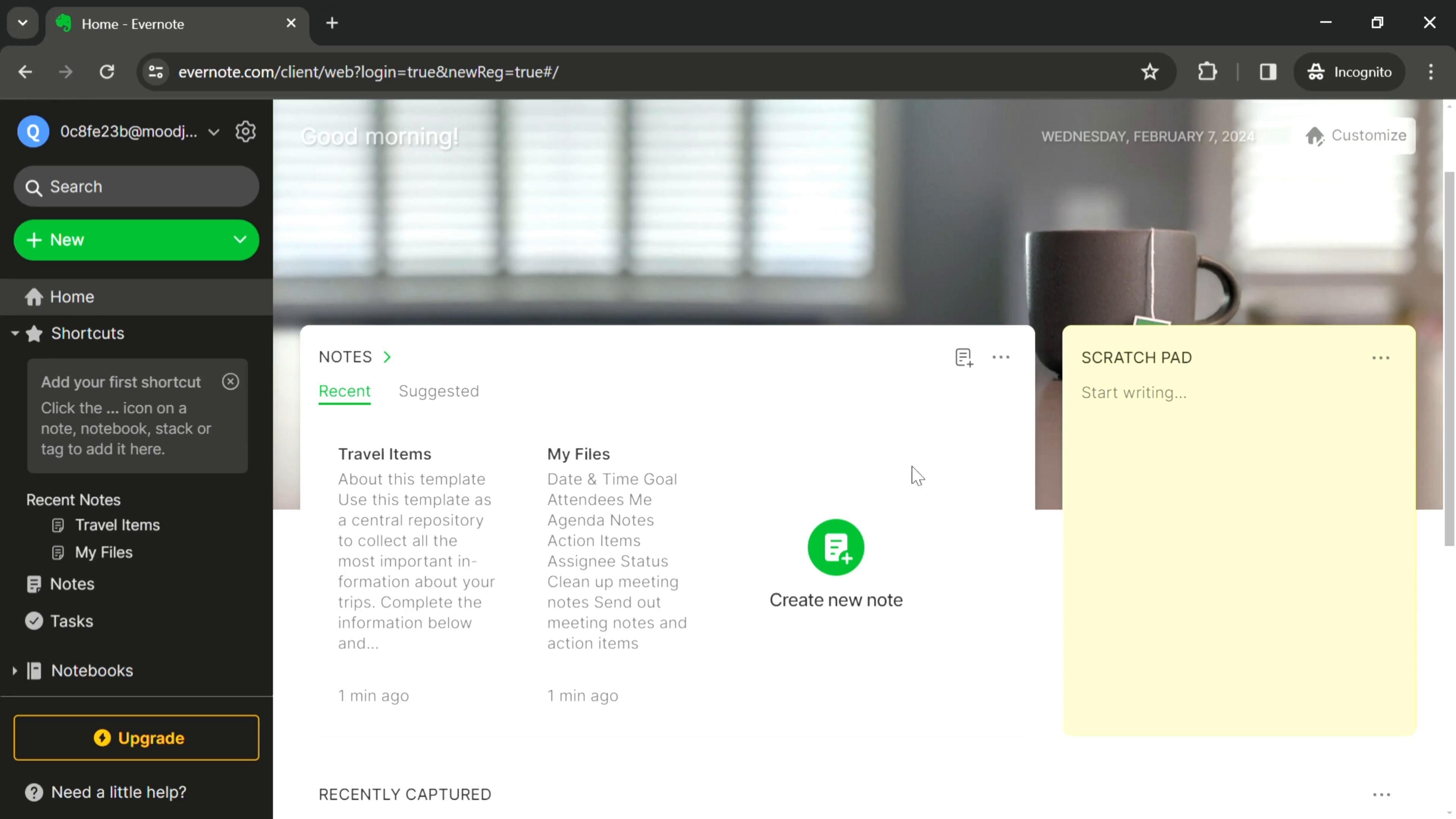Viewport: 1456px width, 819px height.
Task: Open Travel Items recent note
Action: click(x=118, y=524)
